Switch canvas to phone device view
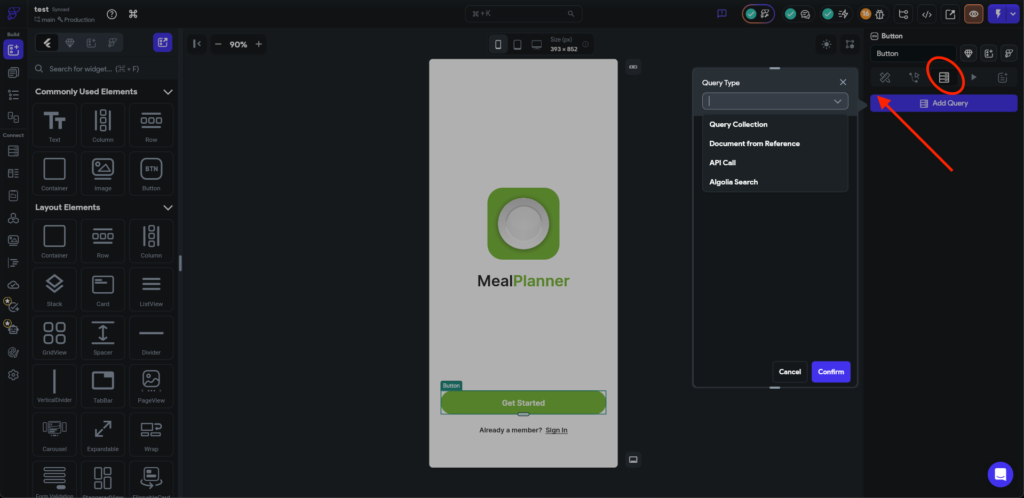The image size is (1024, 498). tap(498, 44)
